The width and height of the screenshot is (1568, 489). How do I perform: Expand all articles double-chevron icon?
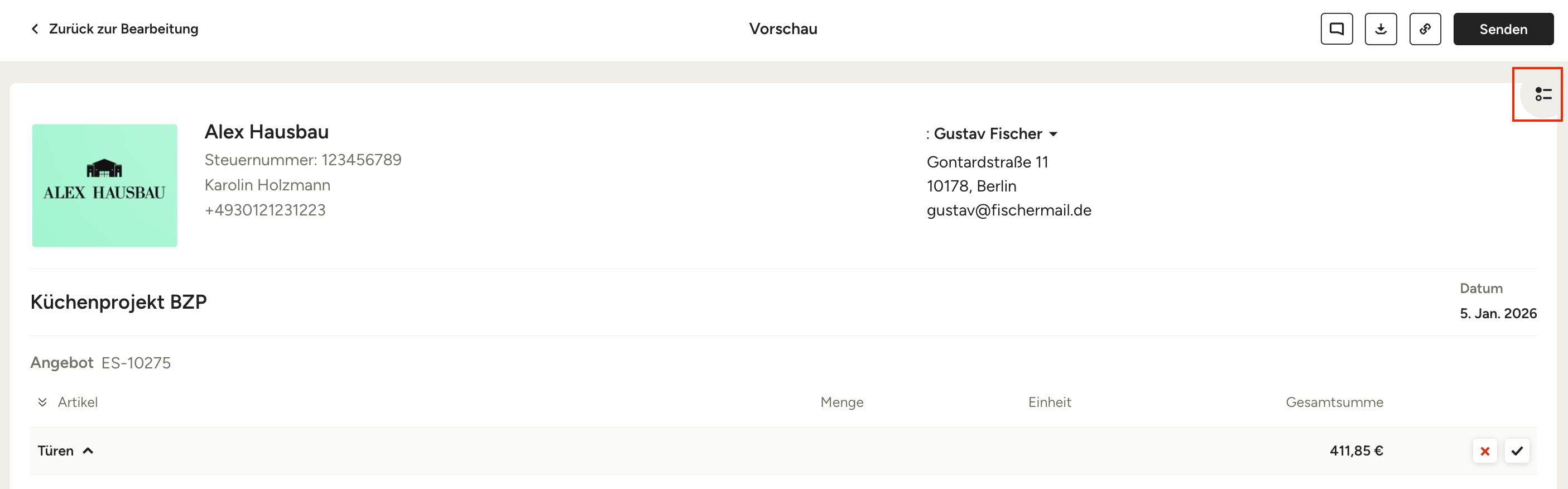(42, 402)
